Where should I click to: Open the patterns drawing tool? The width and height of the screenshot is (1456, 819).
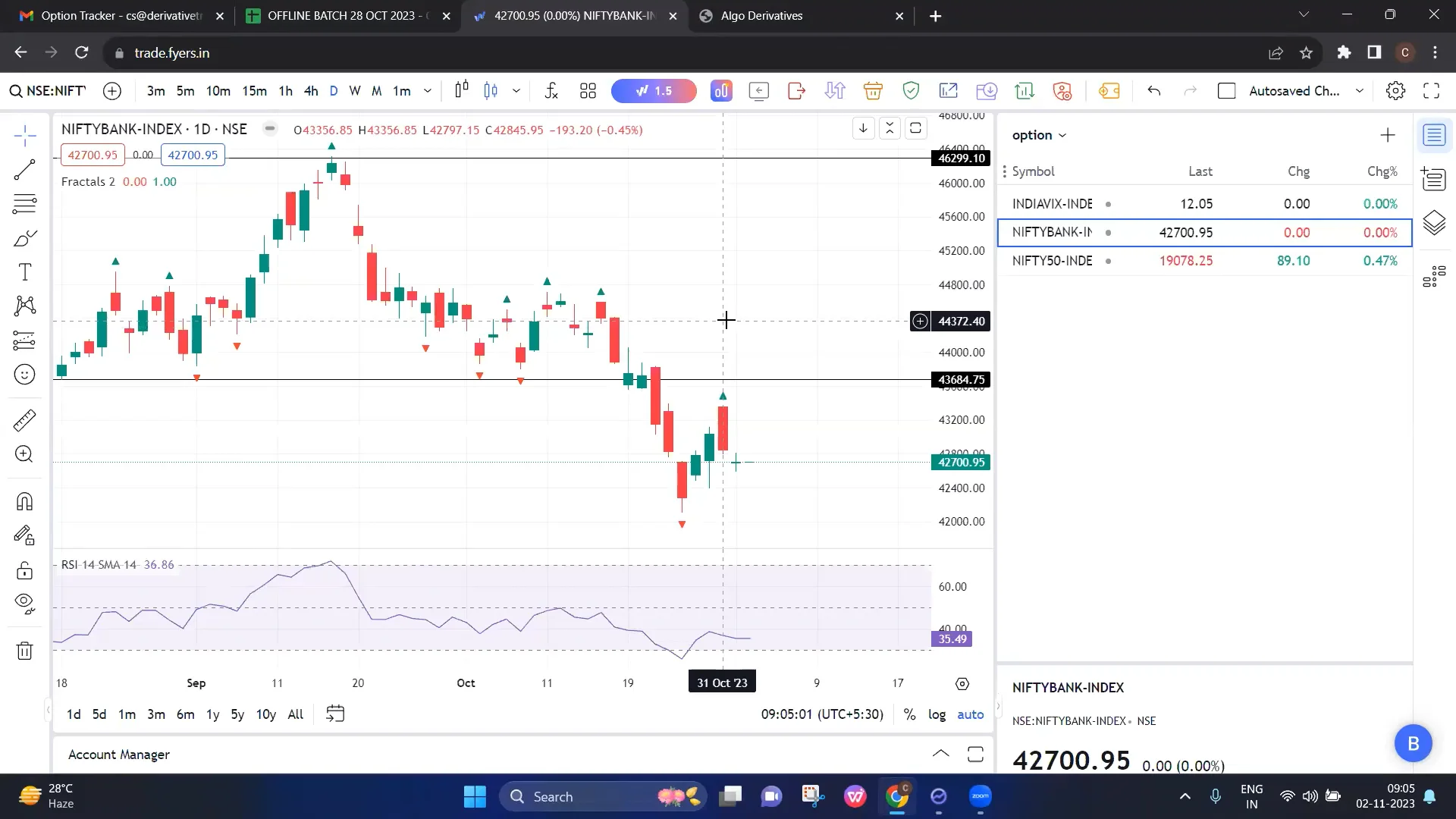(24, 306)
